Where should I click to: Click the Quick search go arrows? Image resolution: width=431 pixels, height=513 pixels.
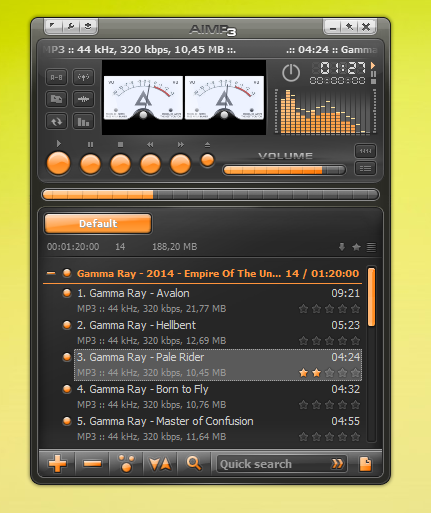(x=337, y=464)
